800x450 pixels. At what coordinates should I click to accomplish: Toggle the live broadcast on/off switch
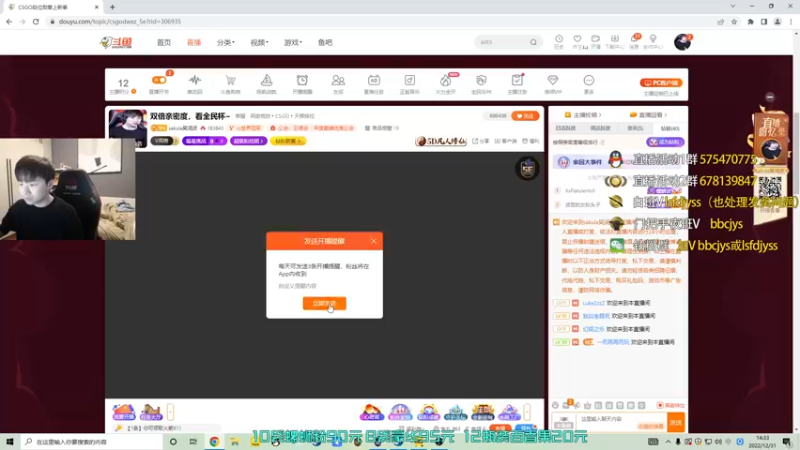tap(159, 80)
